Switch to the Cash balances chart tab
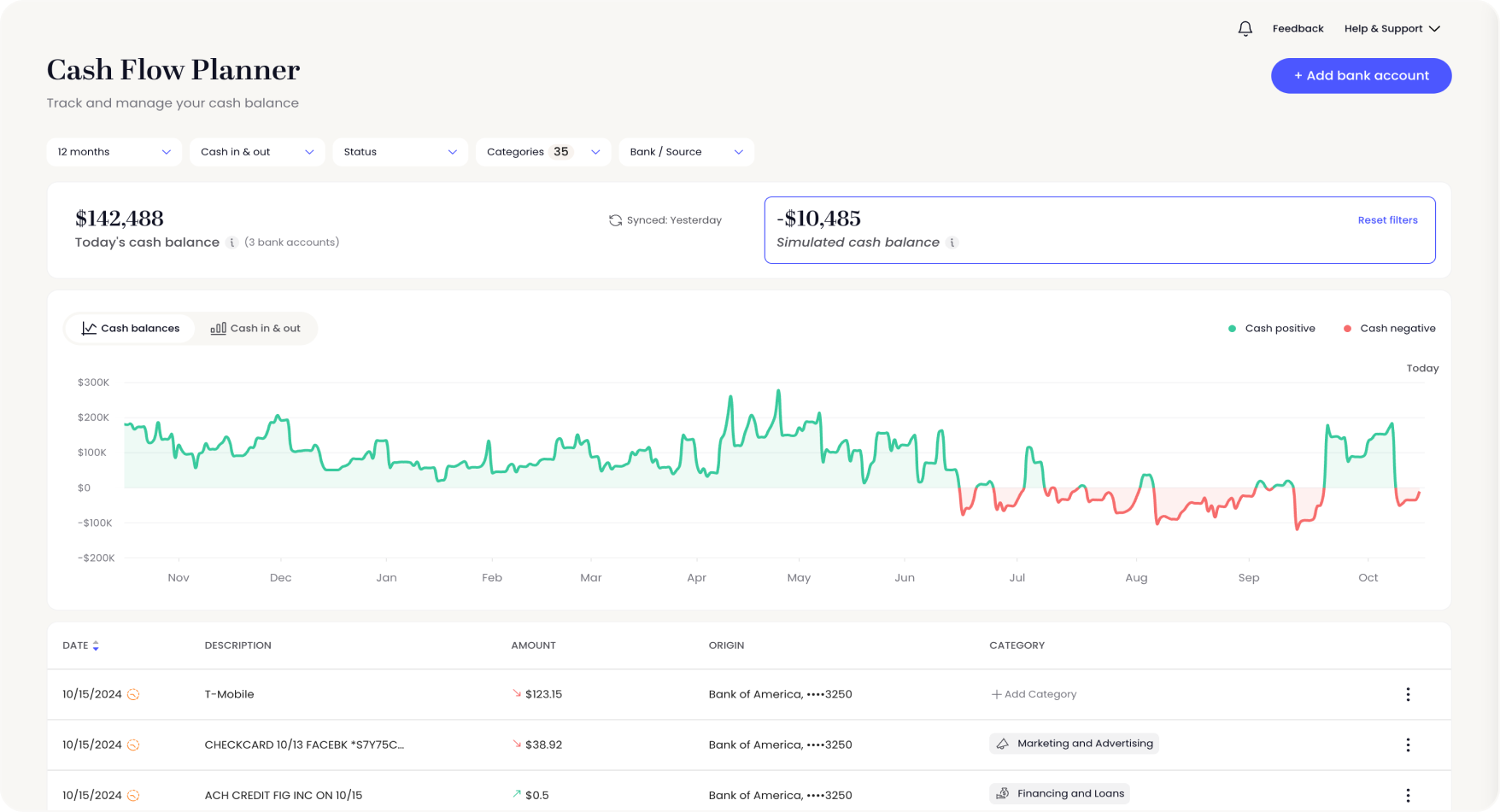 (x=131, y=328)
